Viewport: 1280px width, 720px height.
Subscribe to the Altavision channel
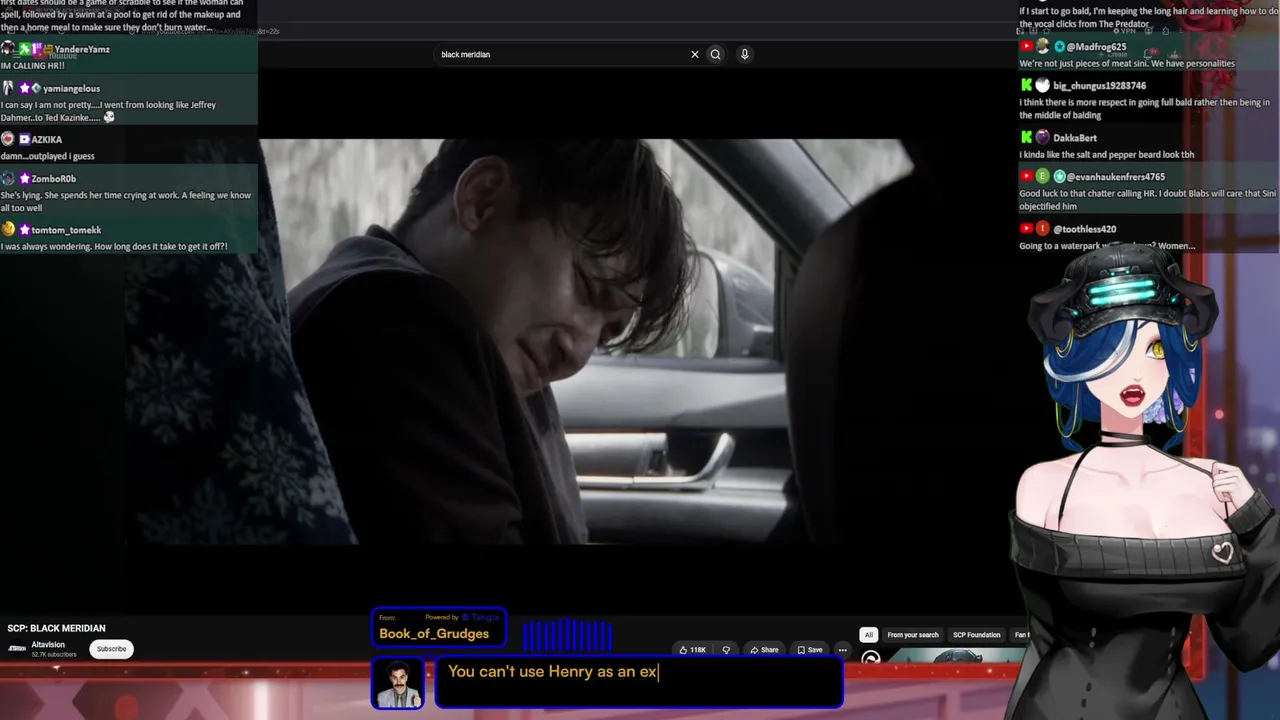[111, 649]
